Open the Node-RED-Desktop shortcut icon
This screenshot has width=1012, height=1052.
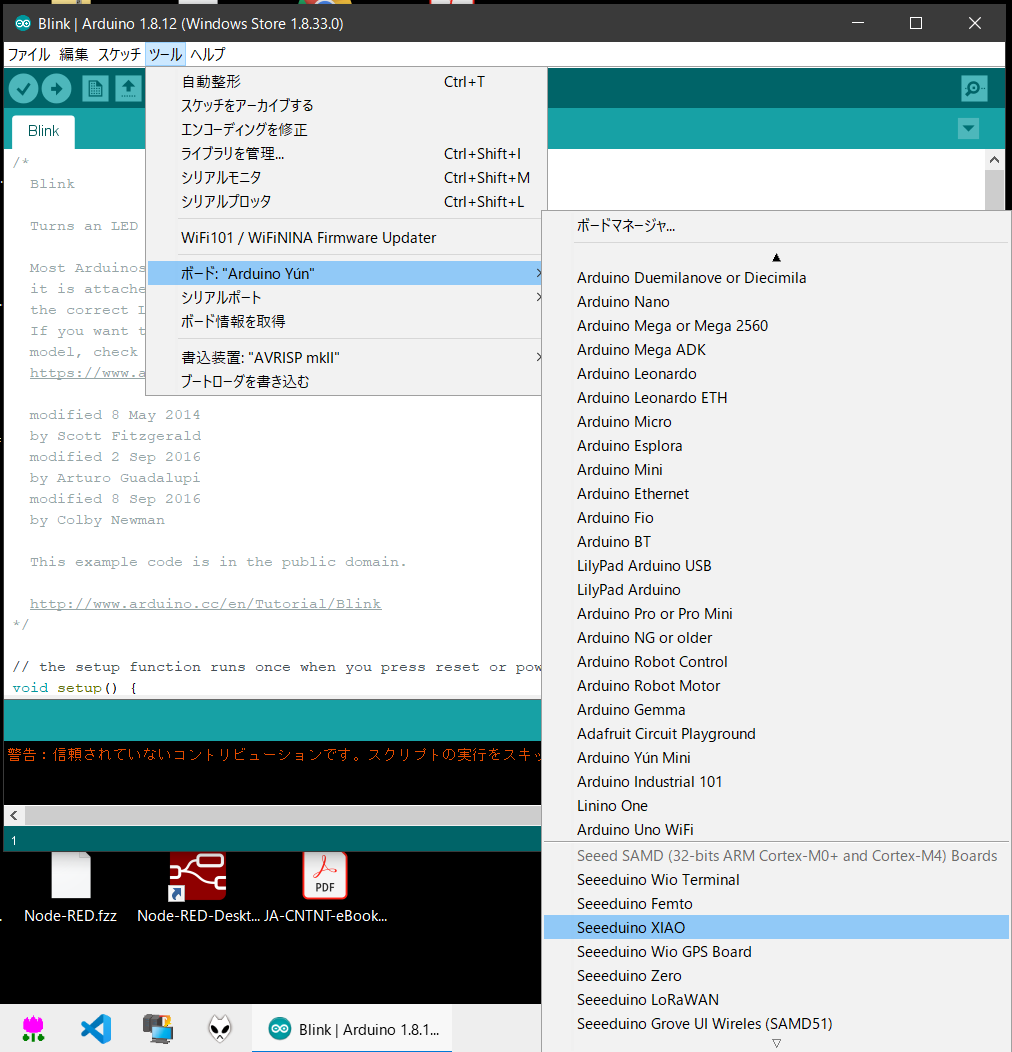198,888
